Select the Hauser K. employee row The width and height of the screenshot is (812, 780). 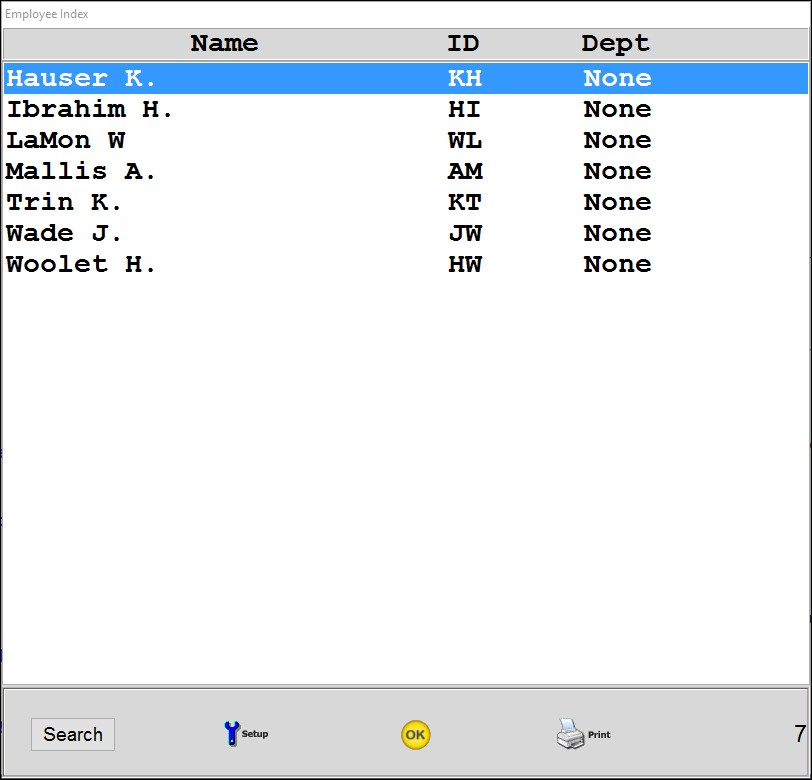point(405,78)
